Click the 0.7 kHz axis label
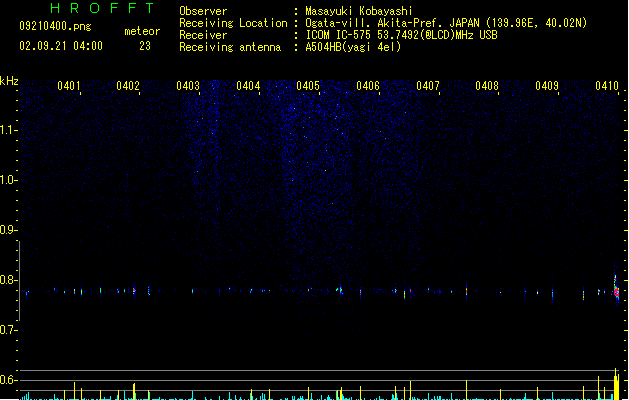This screenshot has width=629, height=400. (x=8, y=330)
